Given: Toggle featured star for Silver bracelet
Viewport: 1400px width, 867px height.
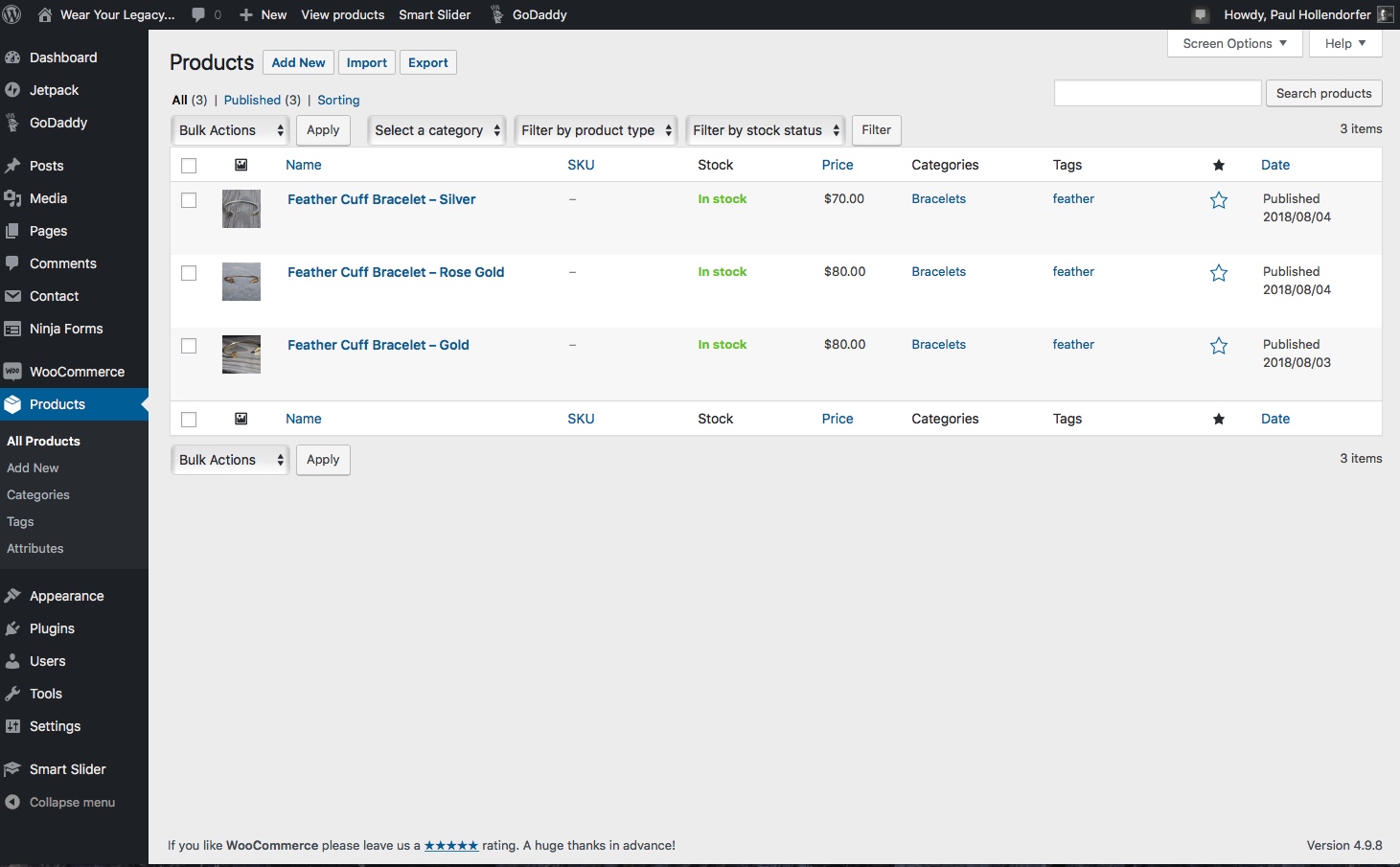Looking at the screenshot, I should coord(1219,200).
